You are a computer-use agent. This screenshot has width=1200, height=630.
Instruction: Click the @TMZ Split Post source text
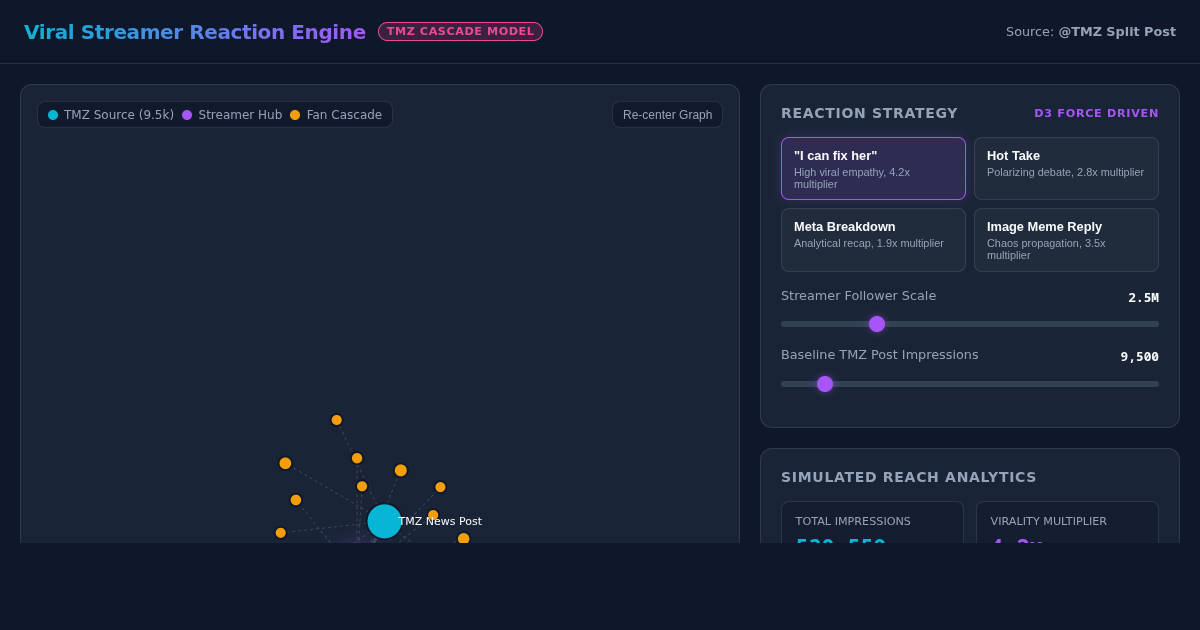pos(1117,32)
